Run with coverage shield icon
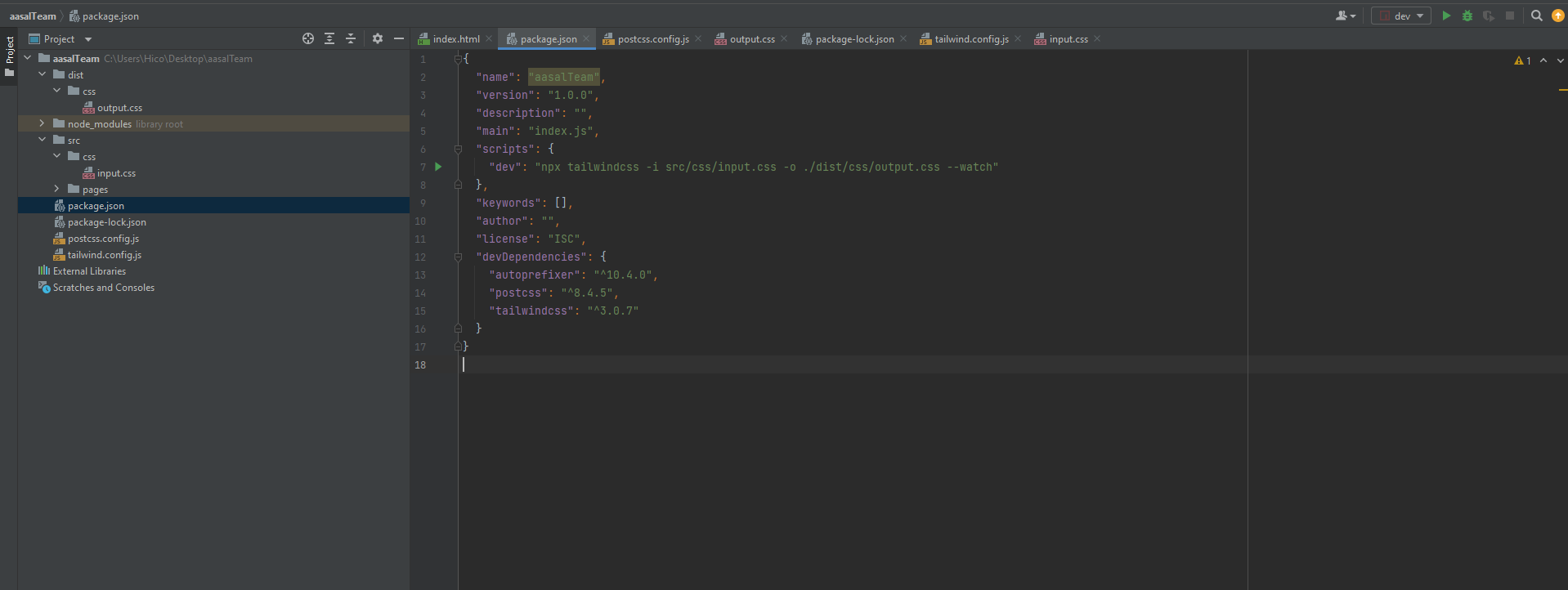Viewport: 1568px width, 590px height. pos(1489,16)
